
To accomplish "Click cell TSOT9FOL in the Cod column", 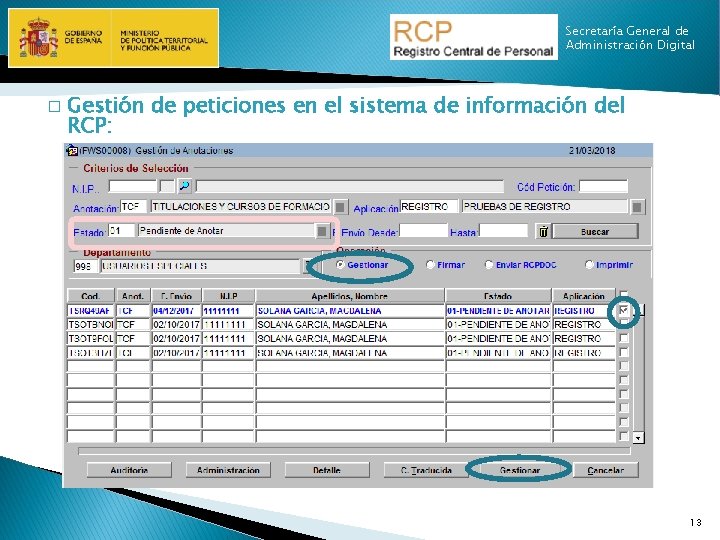I will [x=90, y=338].
